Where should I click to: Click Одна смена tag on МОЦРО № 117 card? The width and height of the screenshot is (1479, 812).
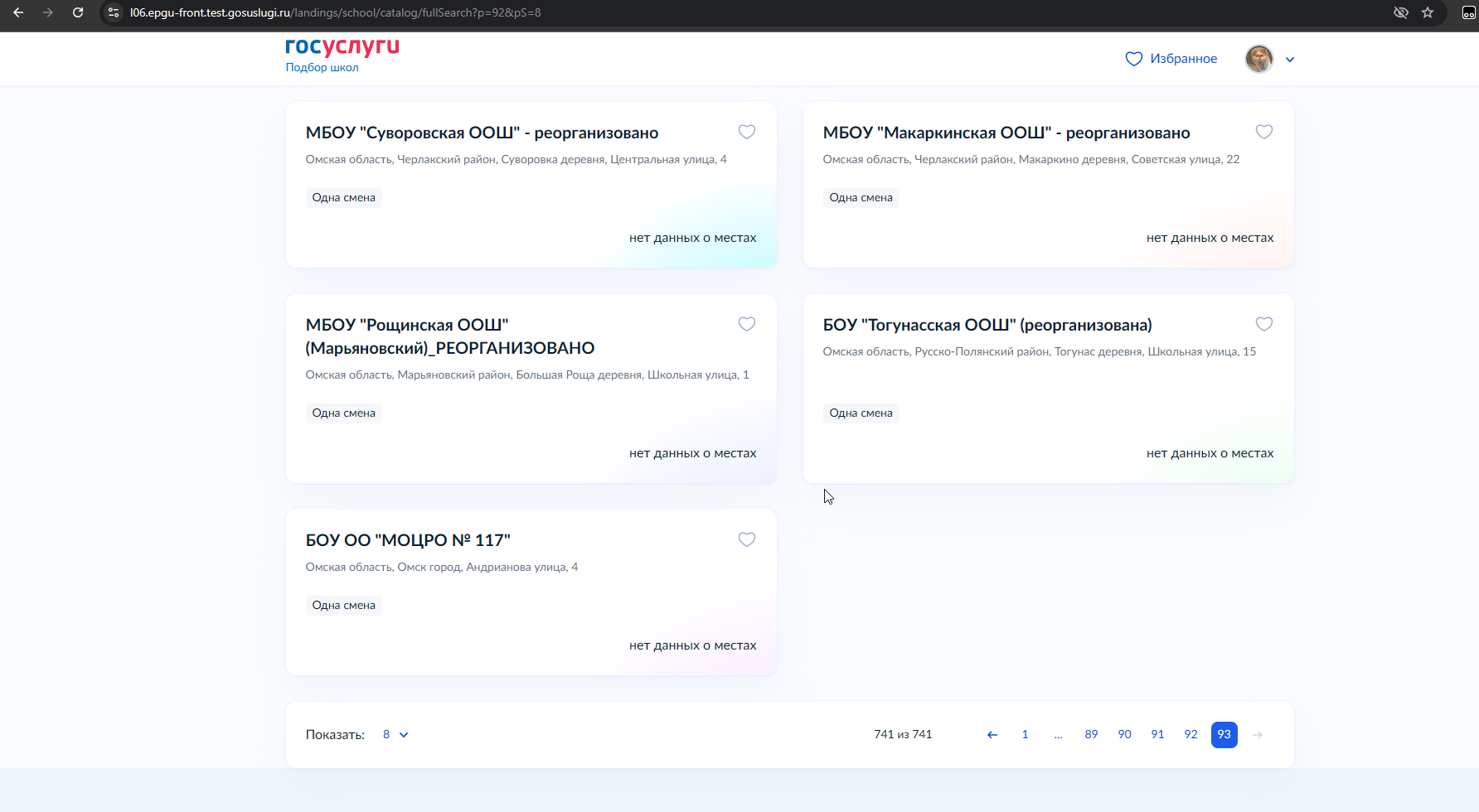343,605
